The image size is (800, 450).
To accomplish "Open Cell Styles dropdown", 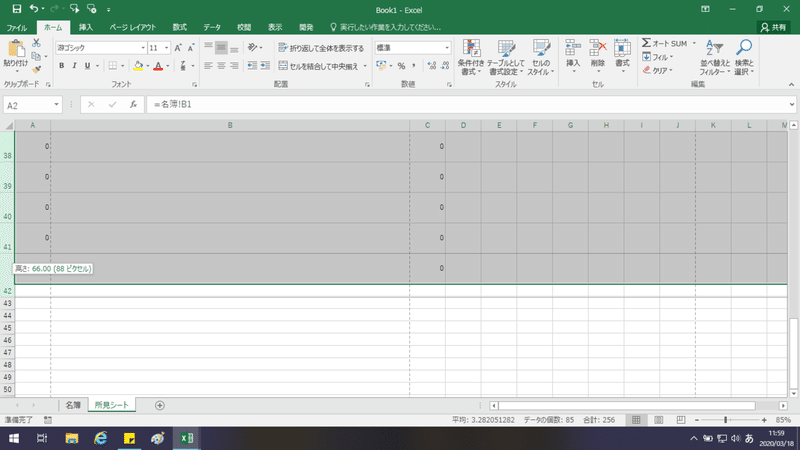I will pyautogui.click(x=541, y=57).
